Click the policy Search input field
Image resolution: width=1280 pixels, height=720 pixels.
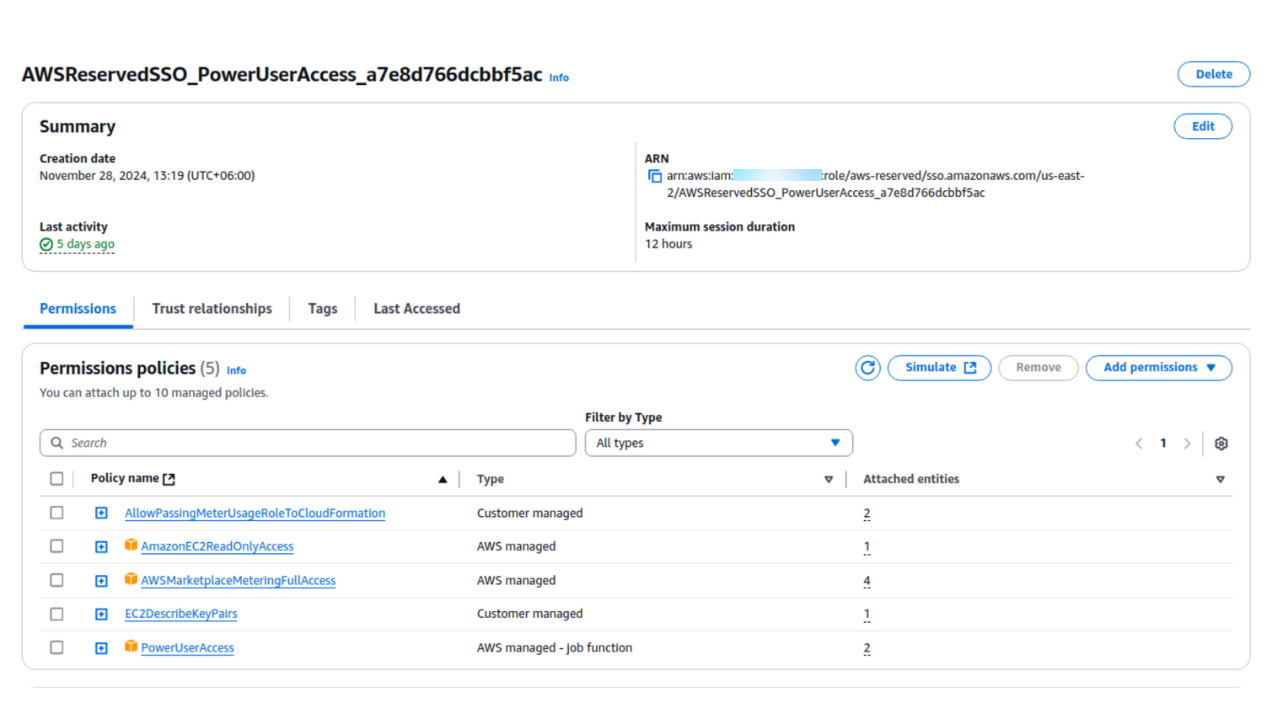click(308, 443)
